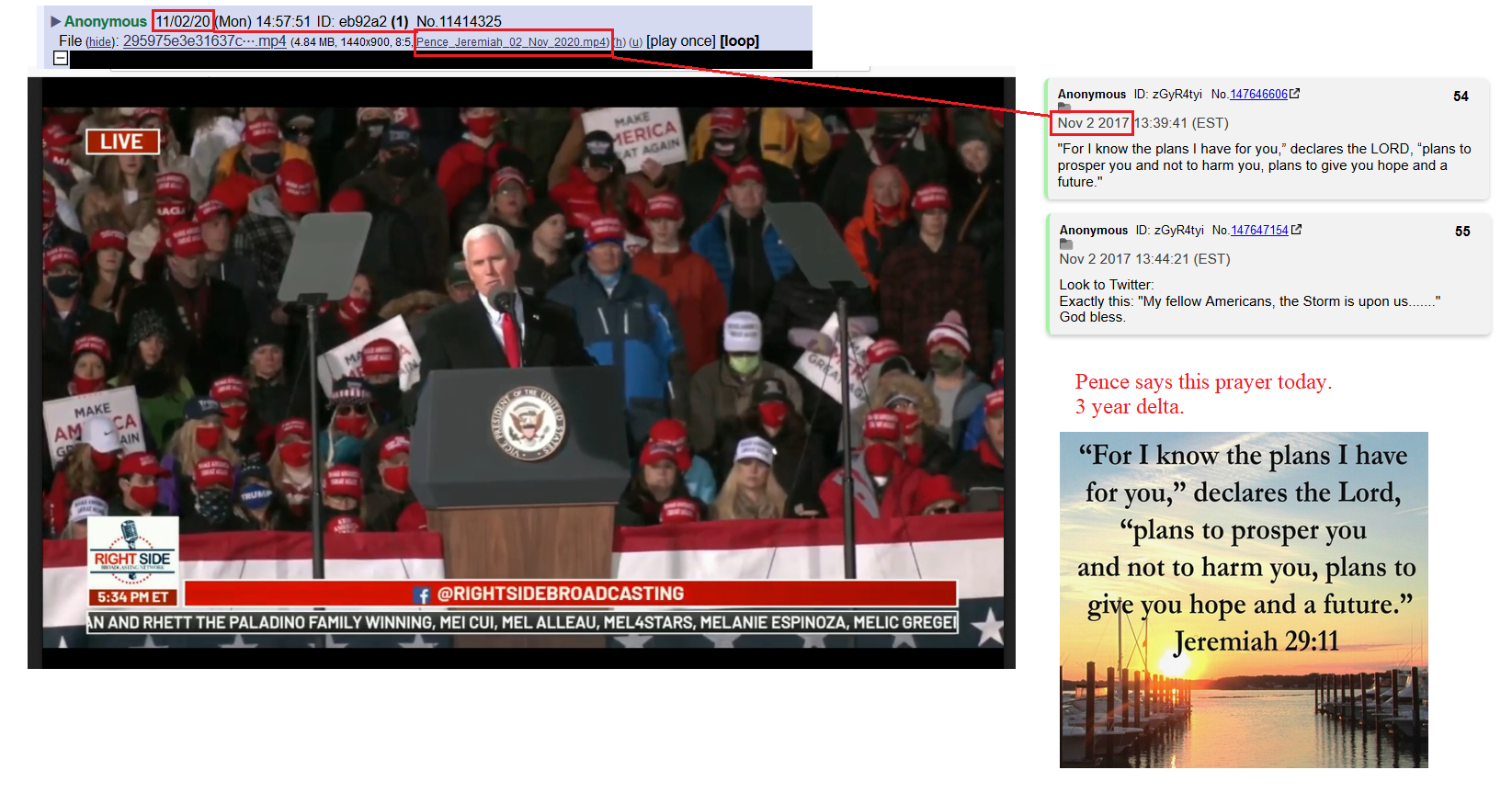
Task: Click the Pence rally video frame
Action: 522,373
